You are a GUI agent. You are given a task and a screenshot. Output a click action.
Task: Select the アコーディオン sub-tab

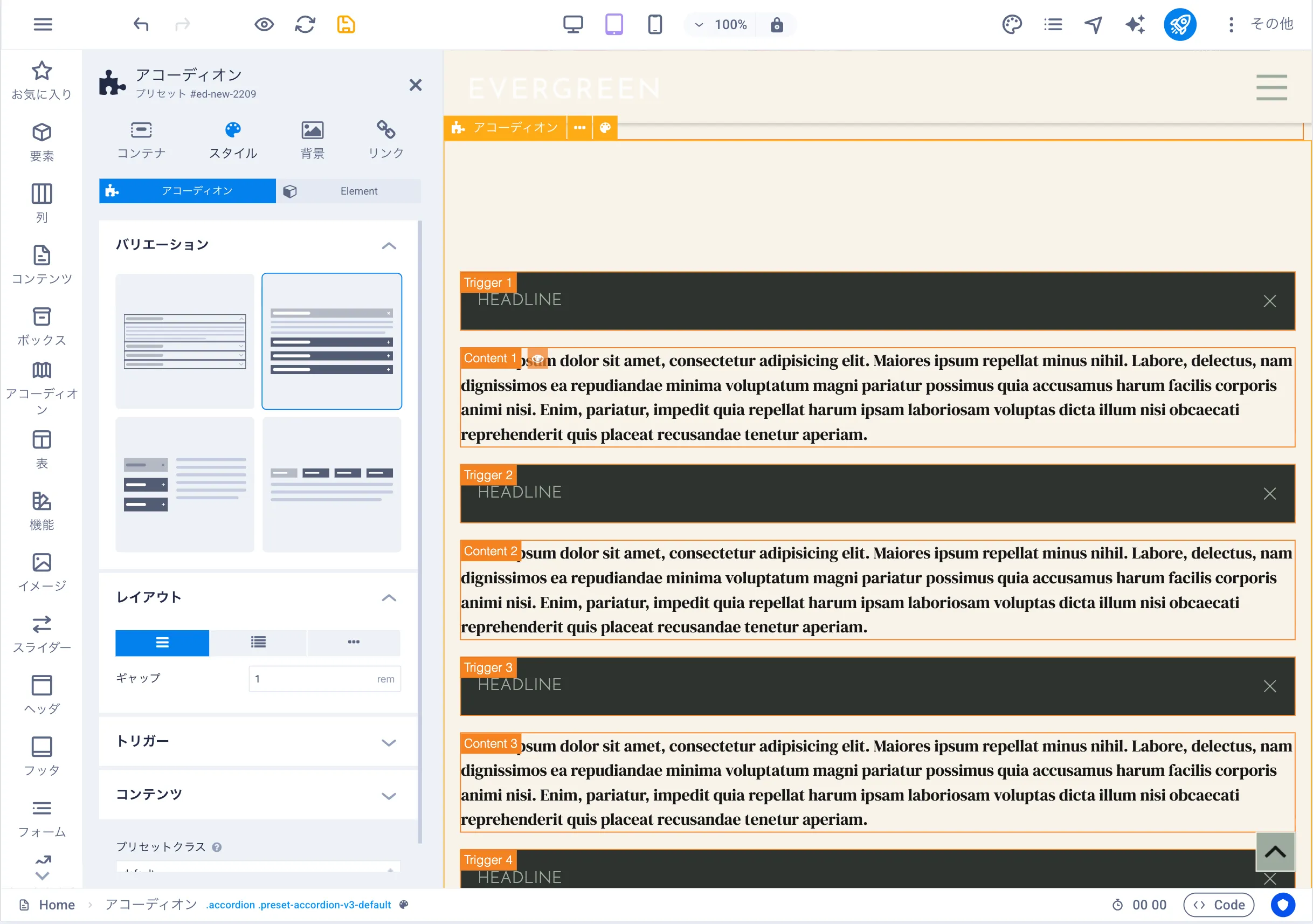[x=187, y=190]
